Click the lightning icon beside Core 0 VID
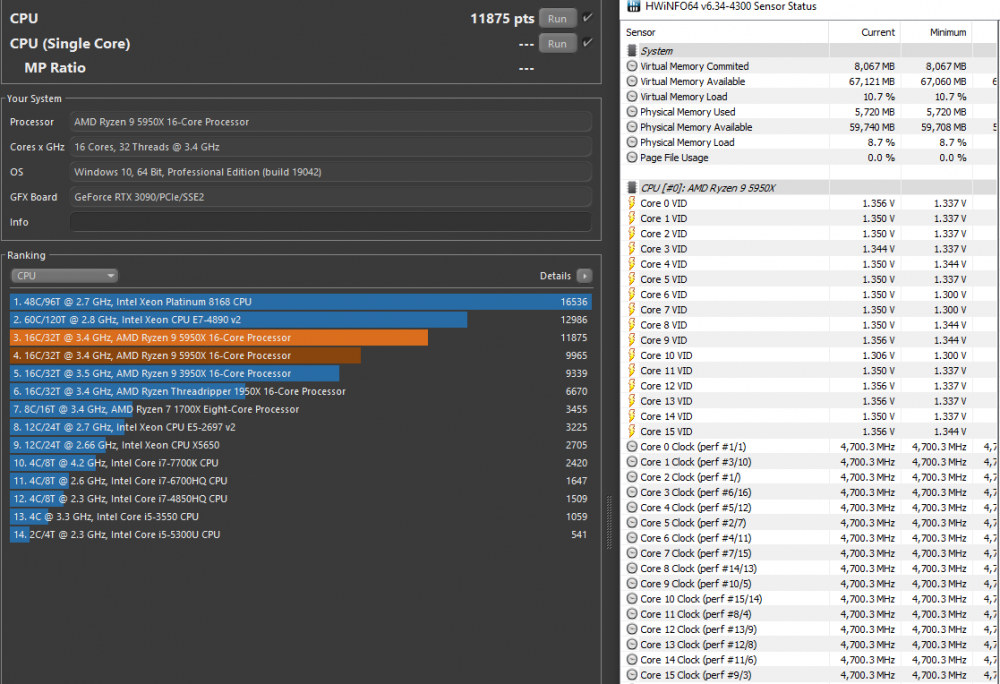This screenshot has height=684, width=1000. pyautogui.click(x=632, y=203)
